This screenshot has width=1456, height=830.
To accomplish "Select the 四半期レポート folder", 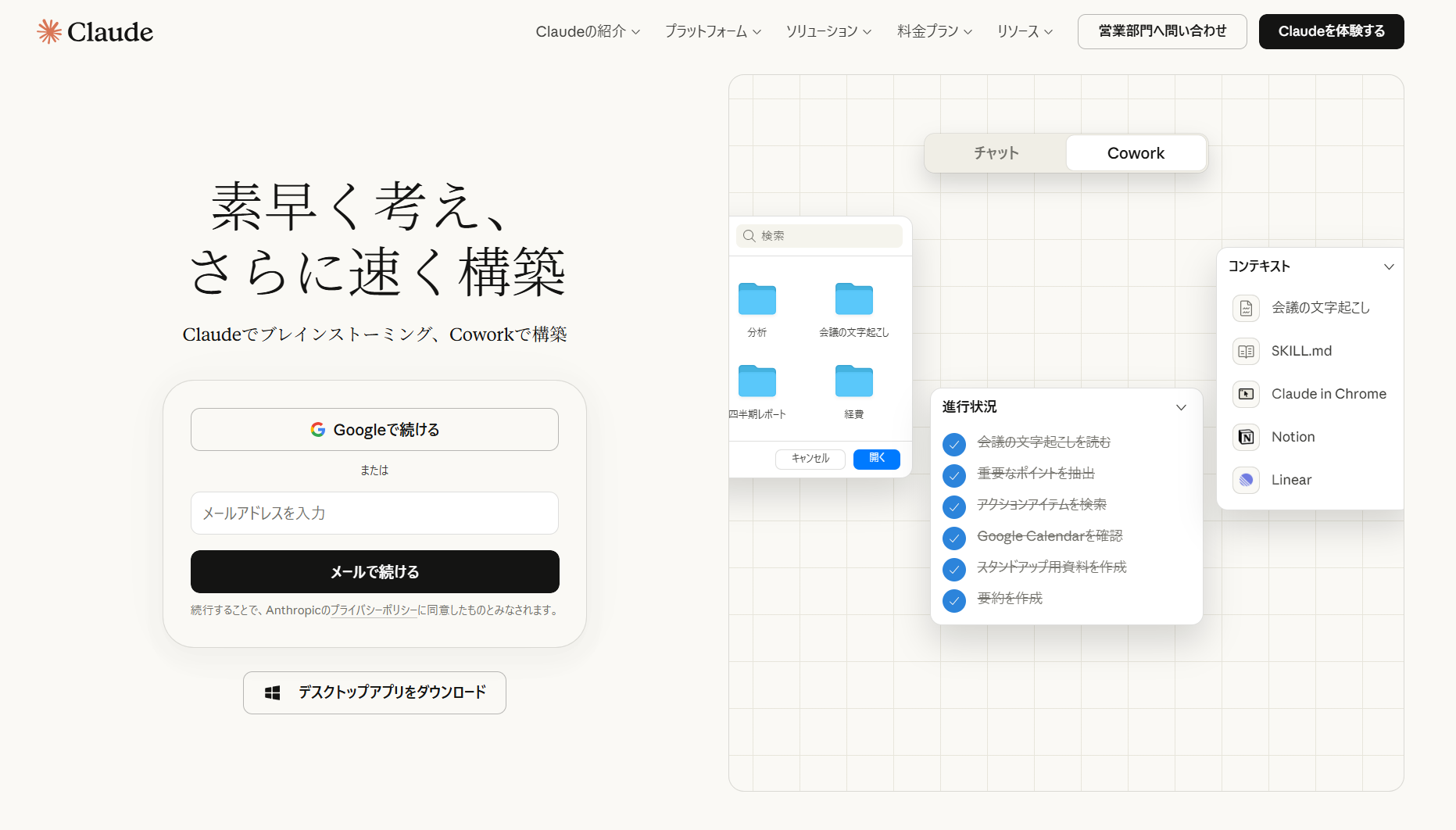I will click(757, 381).
